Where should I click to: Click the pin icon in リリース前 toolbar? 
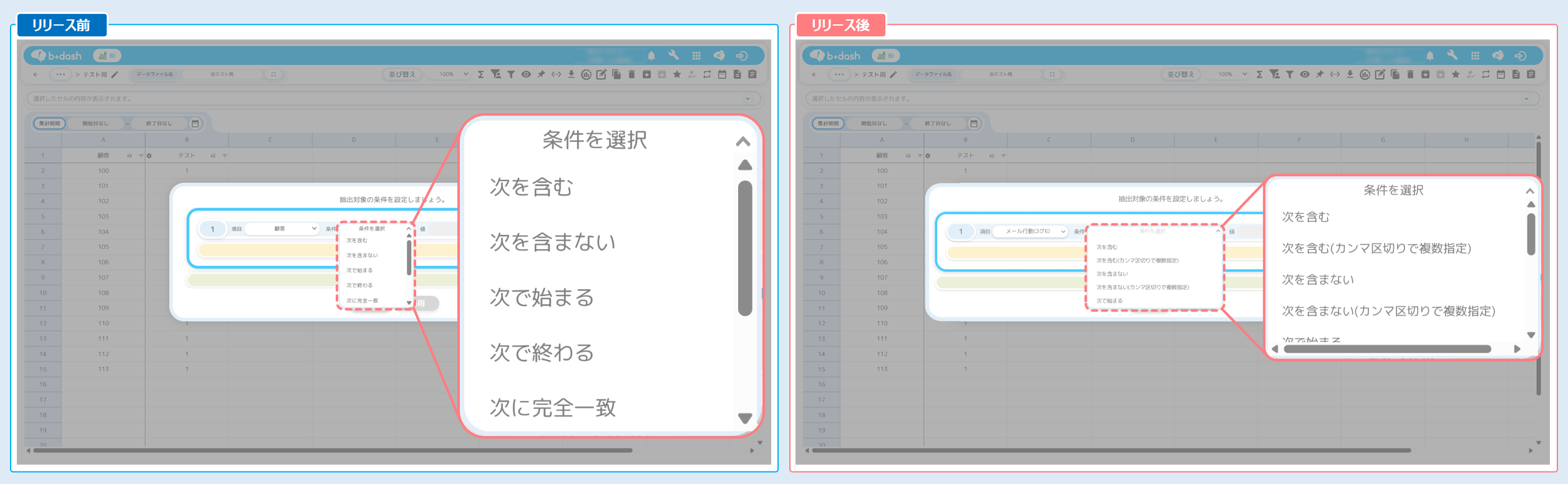coord(541,74)
